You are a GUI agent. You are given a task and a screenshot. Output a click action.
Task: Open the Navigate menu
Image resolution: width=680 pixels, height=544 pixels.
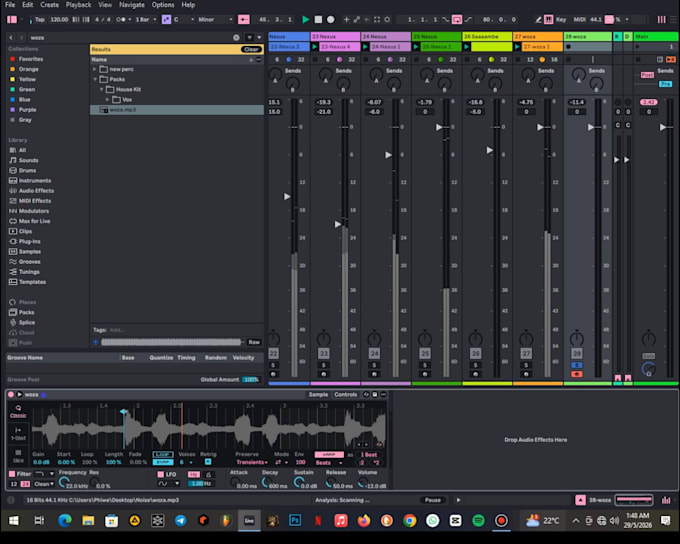coord(132,5)
